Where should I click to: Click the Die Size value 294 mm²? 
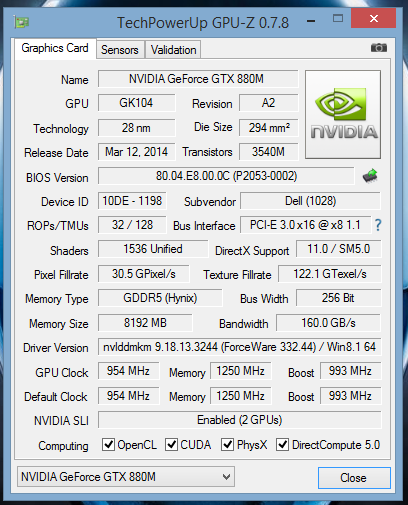pos(269,128)
